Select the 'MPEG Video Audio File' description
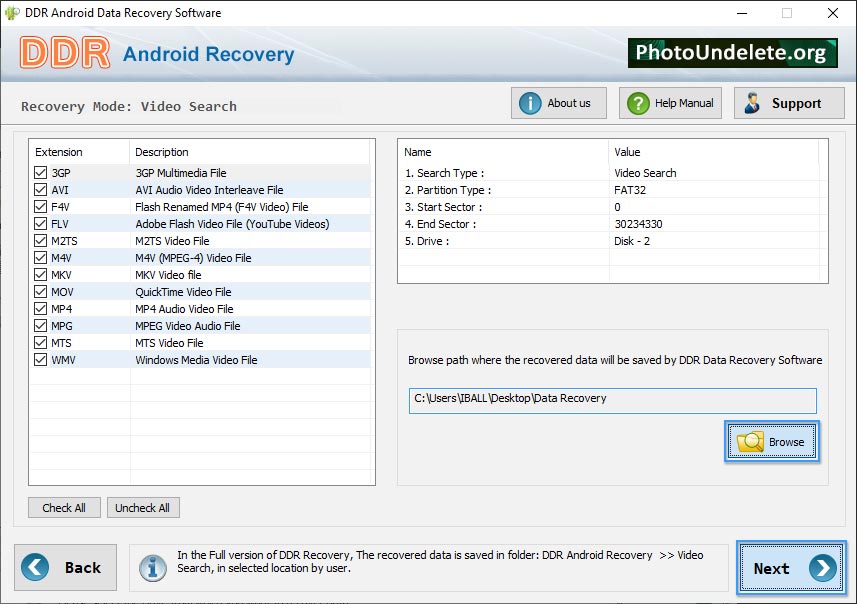Screen dimensions: 857x604 tap(188, 325)
